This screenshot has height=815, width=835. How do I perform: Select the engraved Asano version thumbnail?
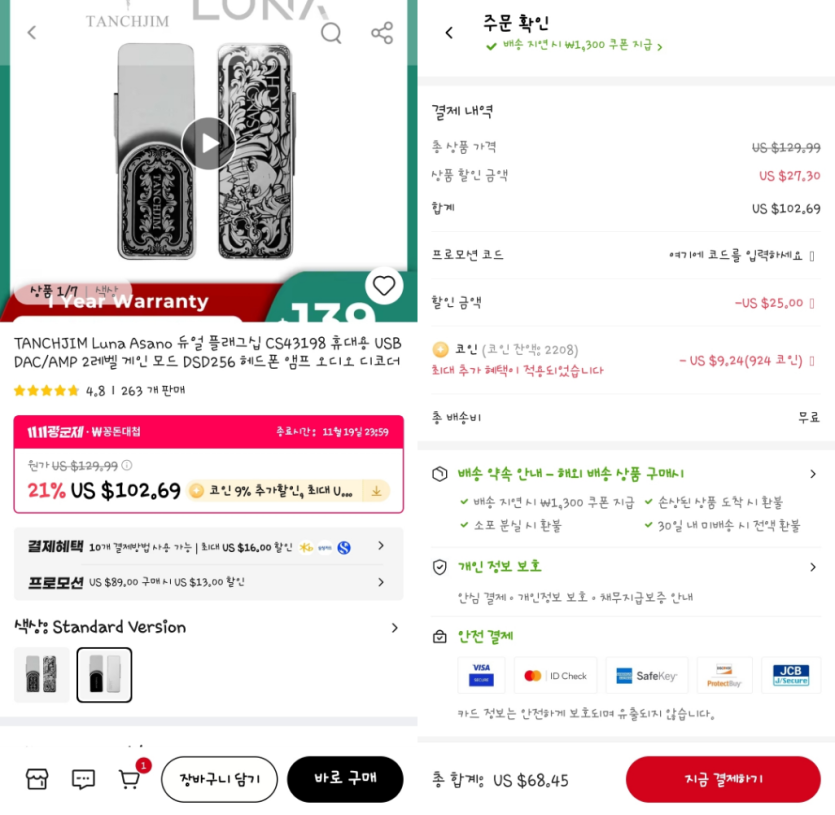tap(42, 674)
